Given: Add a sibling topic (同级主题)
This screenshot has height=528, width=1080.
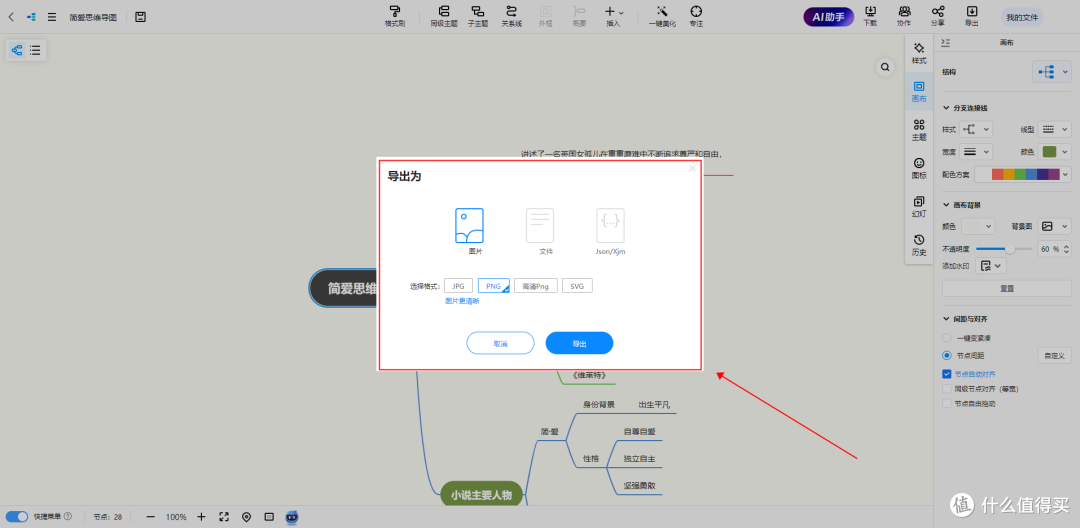Looking at the screenshot, I should (444, 16).
